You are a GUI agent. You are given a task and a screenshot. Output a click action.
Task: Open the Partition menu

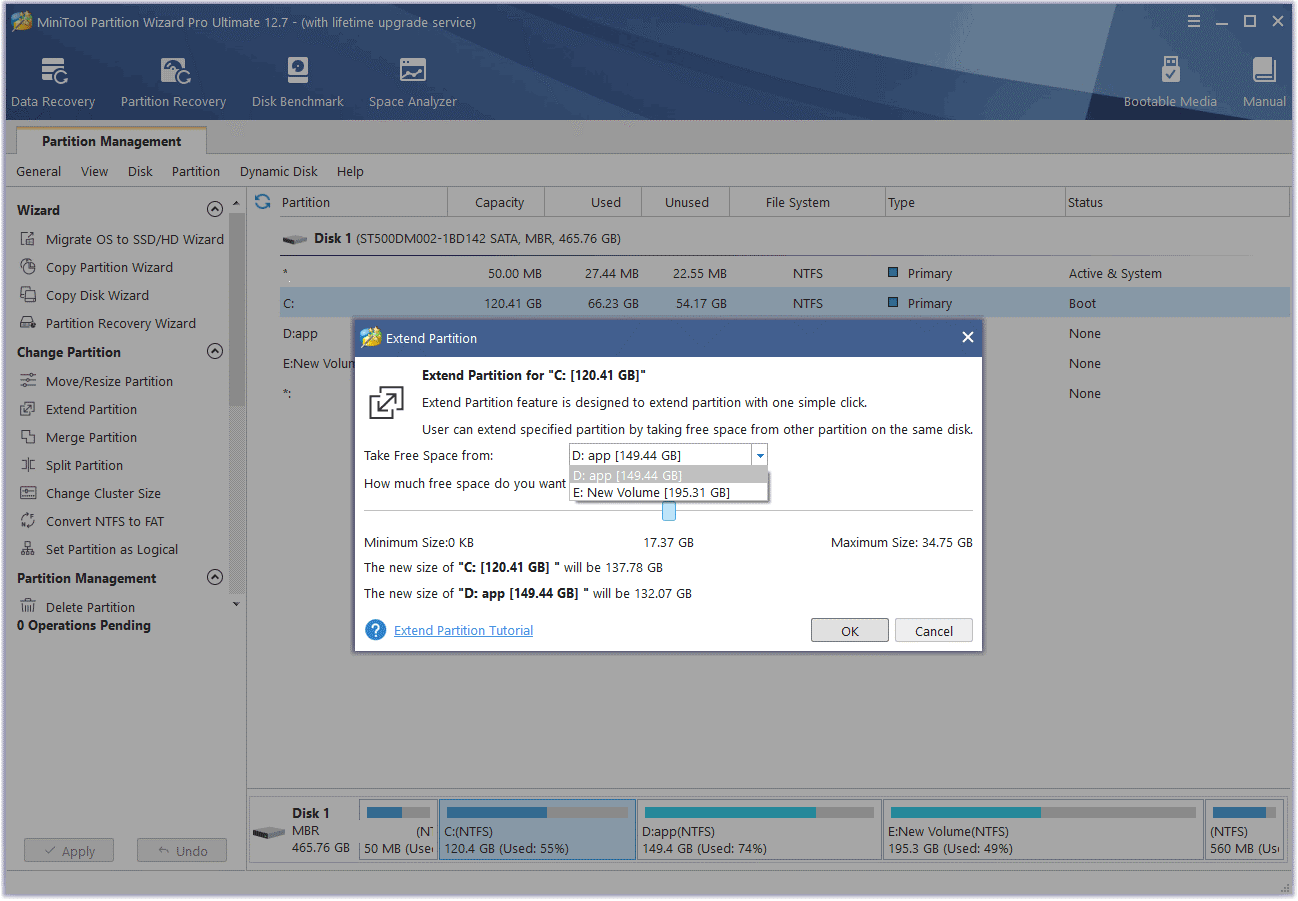click(x=196, y=171)
